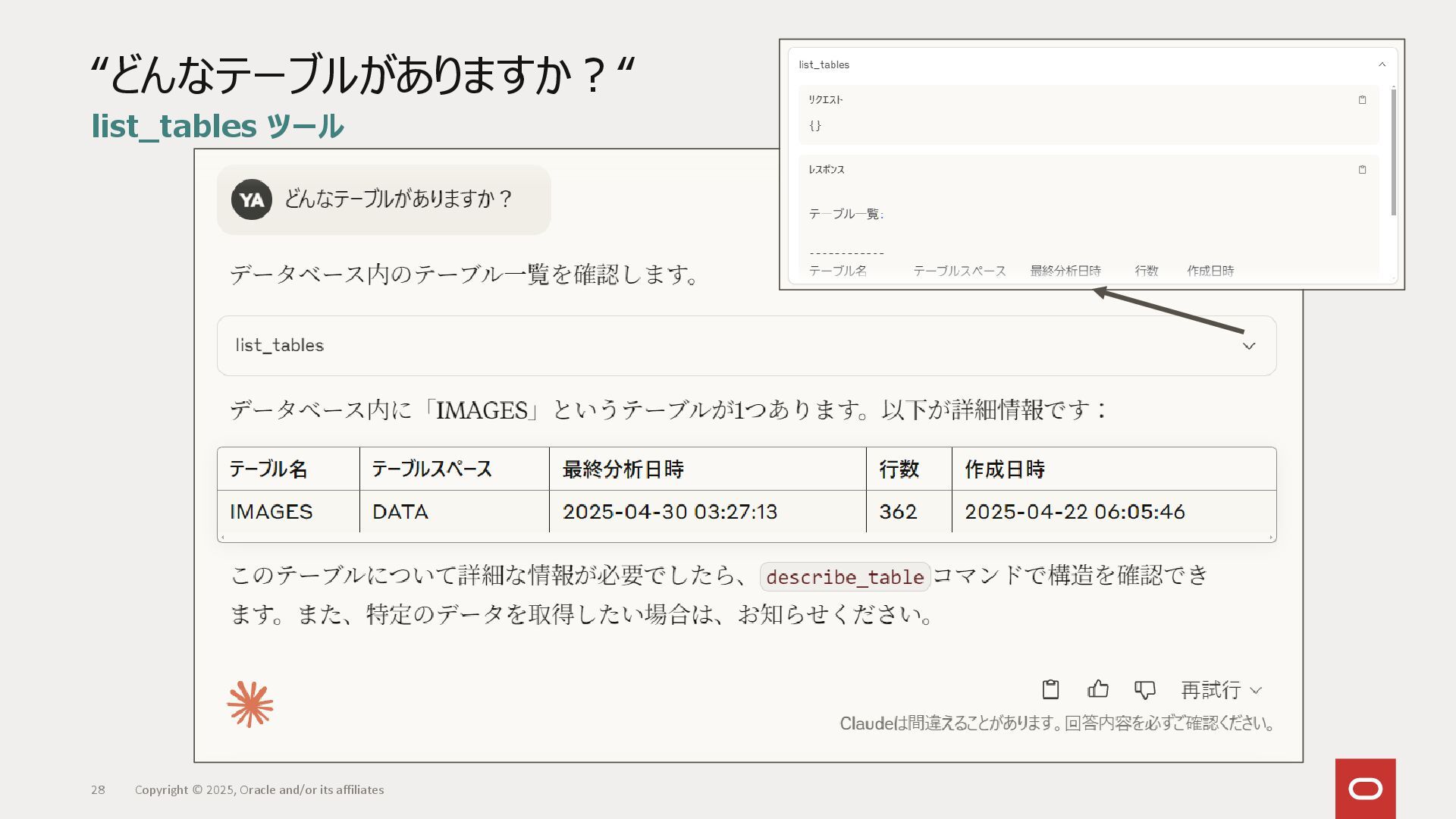This screenshot has height=819, width=1456.
Task: Click table's left horizontal scroll arrow
Action: (x=223, y=538)
